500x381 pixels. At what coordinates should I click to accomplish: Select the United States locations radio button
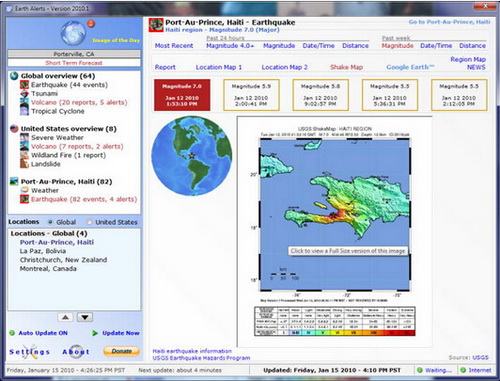tap(89, 222)
